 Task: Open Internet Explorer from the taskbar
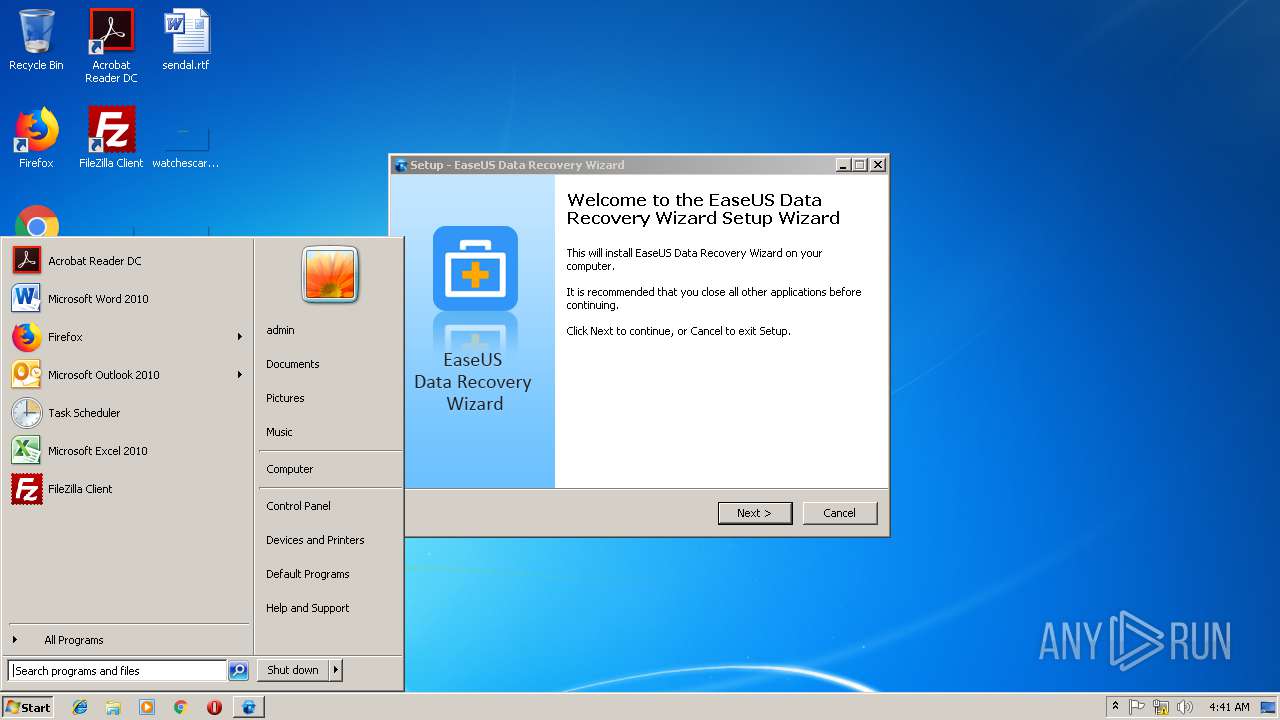[x=80, y=707]
